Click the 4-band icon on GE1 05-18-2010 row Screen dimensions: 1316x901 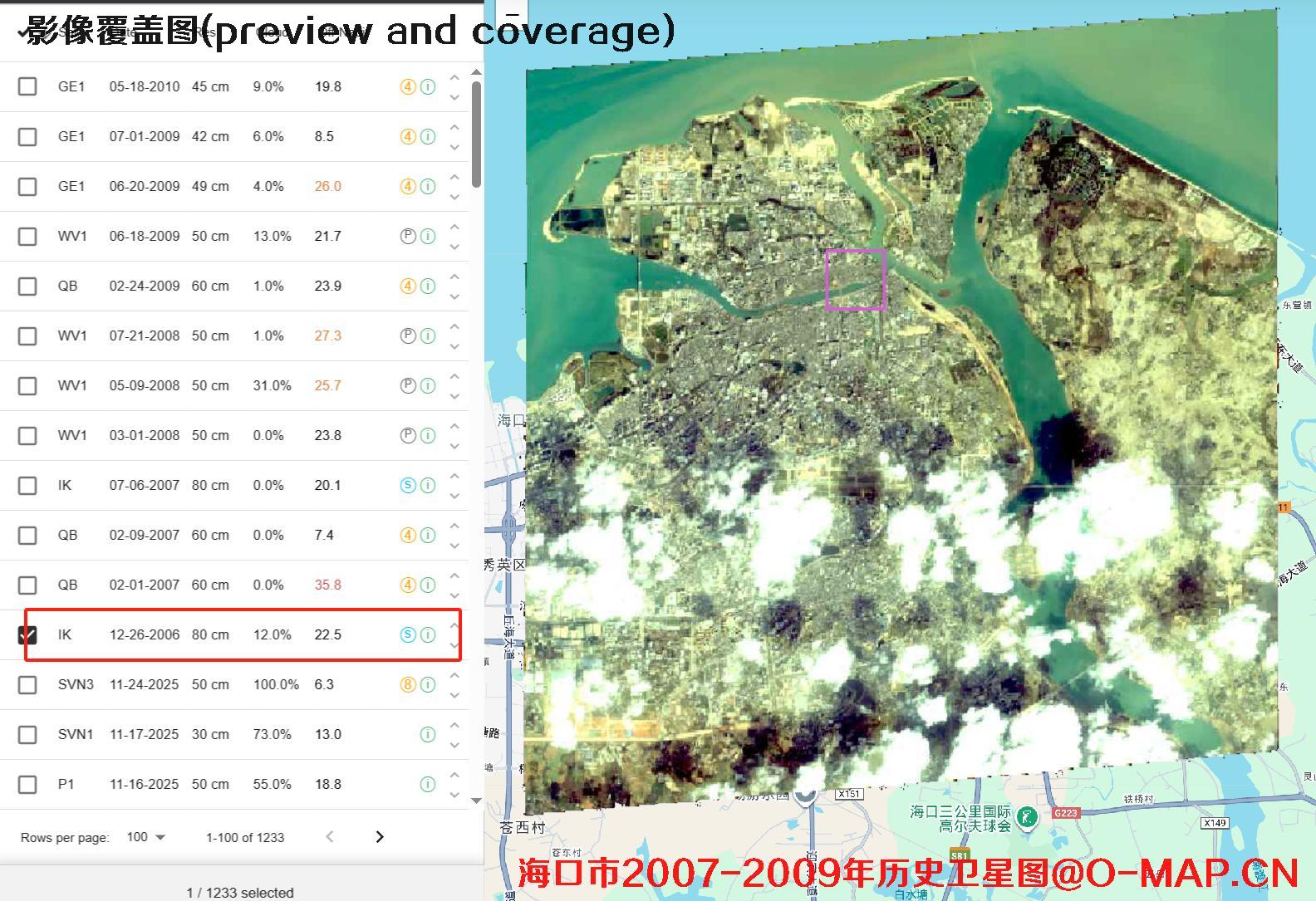click(x=408, y=86)
